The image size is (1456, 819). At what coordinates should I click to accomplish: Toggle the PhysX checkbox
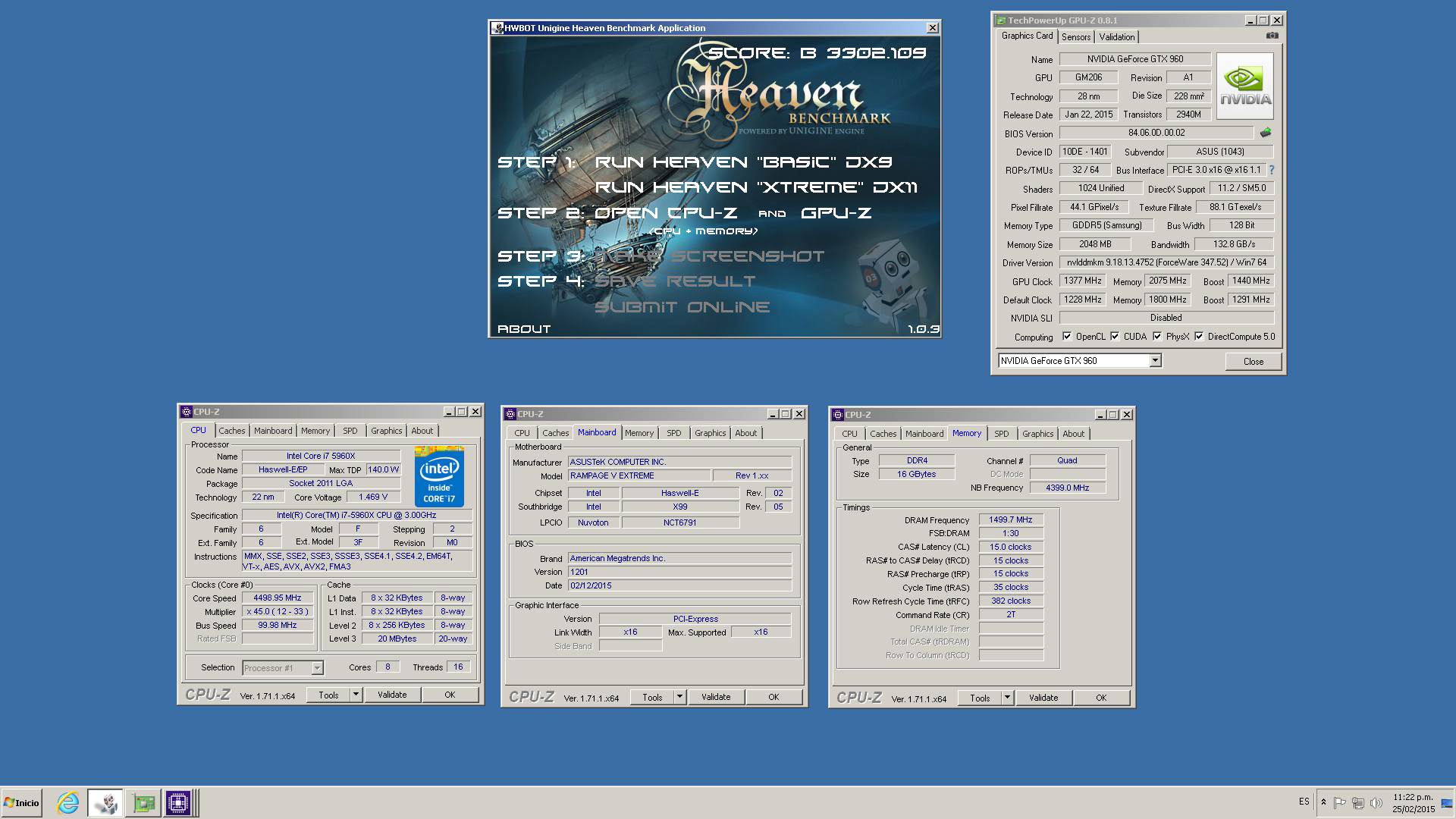pyautogui.click(x=1157, y=336)
